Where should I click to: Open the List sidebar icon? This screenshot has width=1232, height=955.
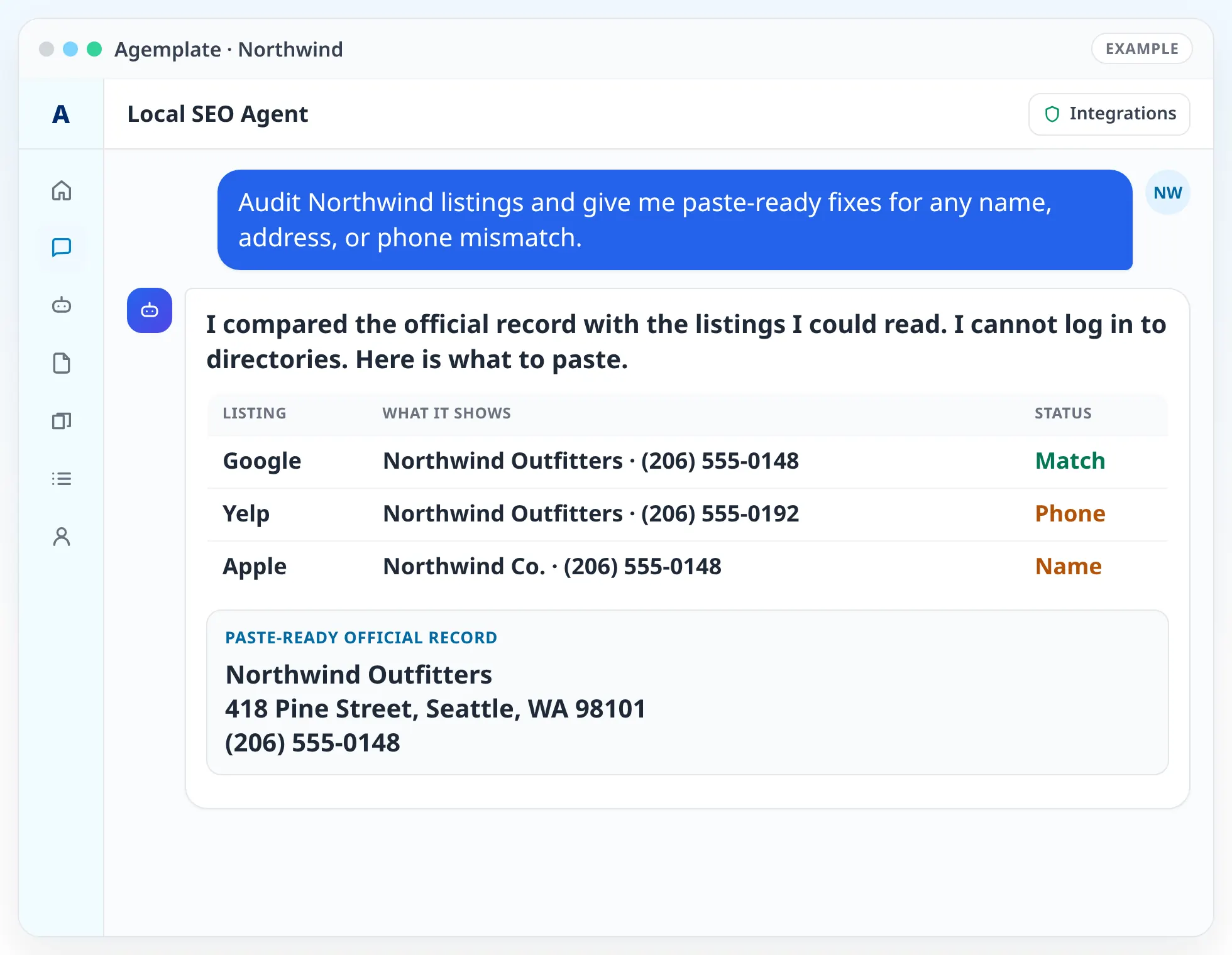pos(61,479)
